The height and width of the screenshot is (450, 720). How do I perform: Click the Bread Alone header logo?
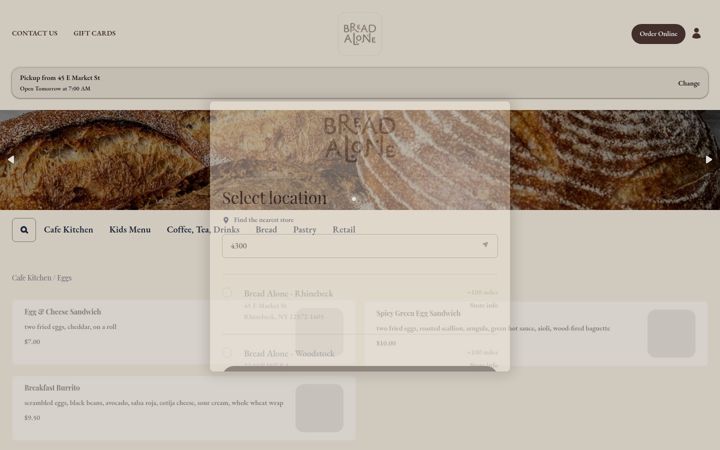(x=360, y=34)
